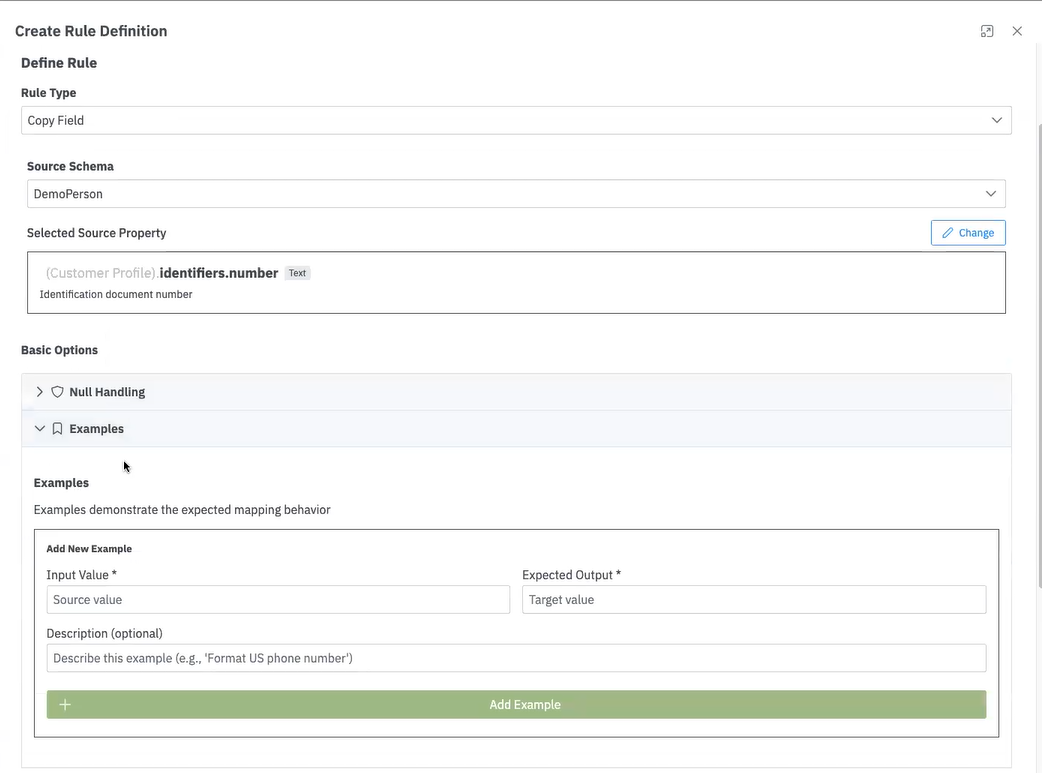The height and width of the screenshot is (773, 1042).
Task: Collapse the Examples section chevron
Action: click(40, 429)
